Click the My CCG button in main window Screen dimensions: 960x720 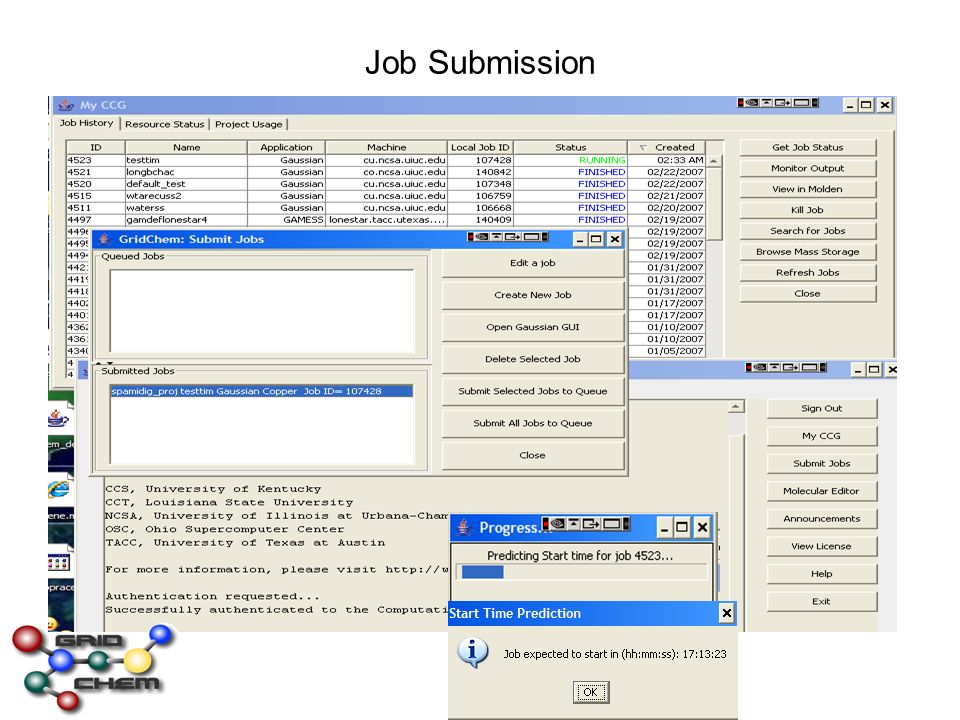[x=822, y=436]
